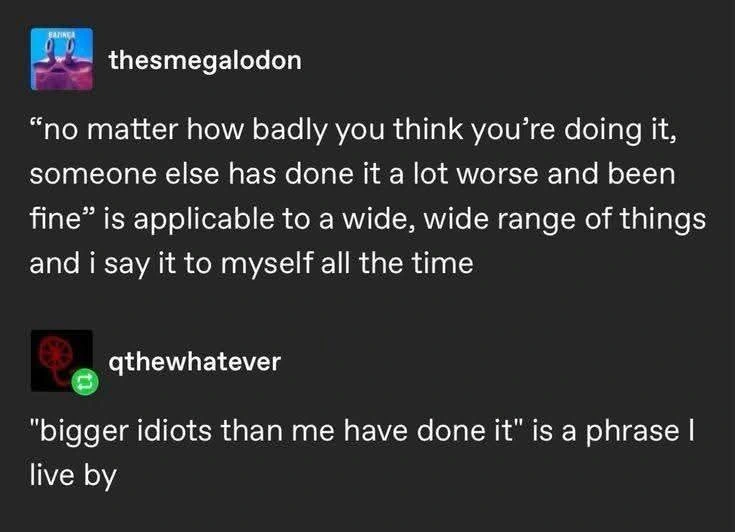Click the green reblog badge icon
735x532 pixels.
click(x=83, y=381)
